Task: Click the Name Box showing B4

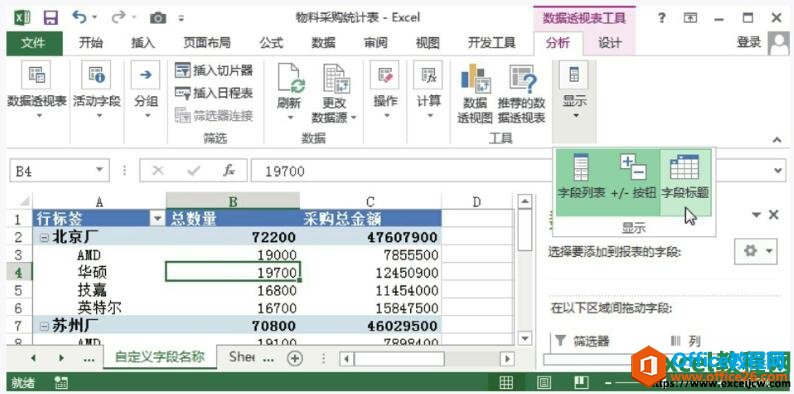Action: (x=52, y=171)
